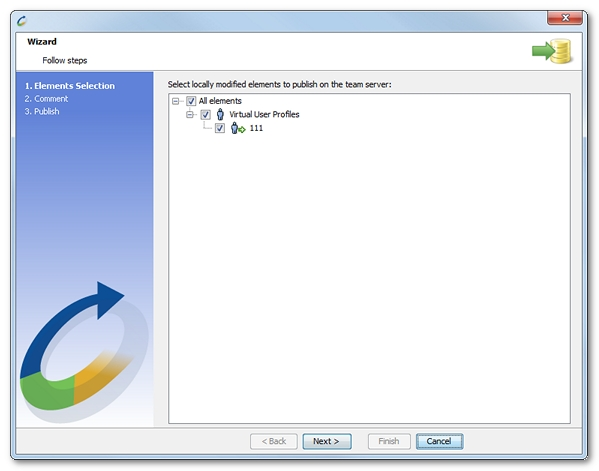Select the All elements label
This screenshot has height=471, width=599.
coord(220,101)
